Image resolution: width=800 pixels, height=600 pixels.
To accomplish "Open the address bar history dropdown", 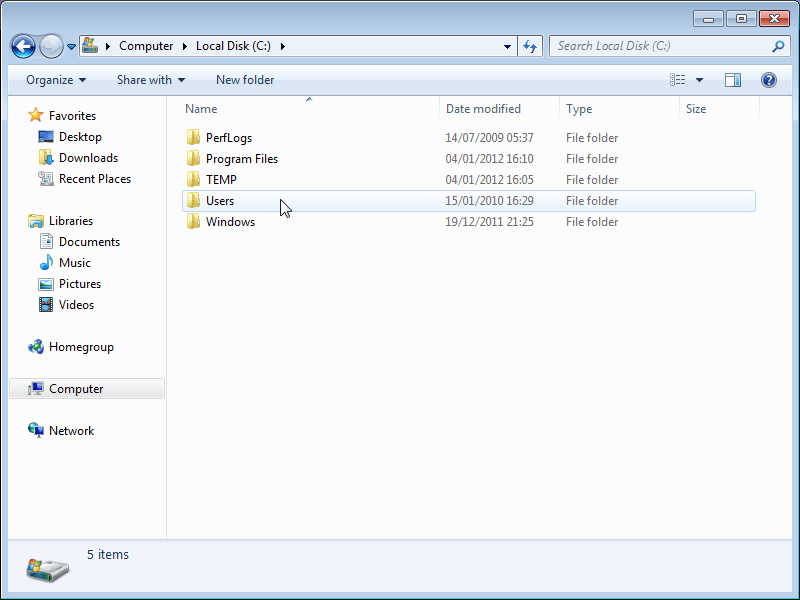I will pyautogui.click(x=507, y=46).
